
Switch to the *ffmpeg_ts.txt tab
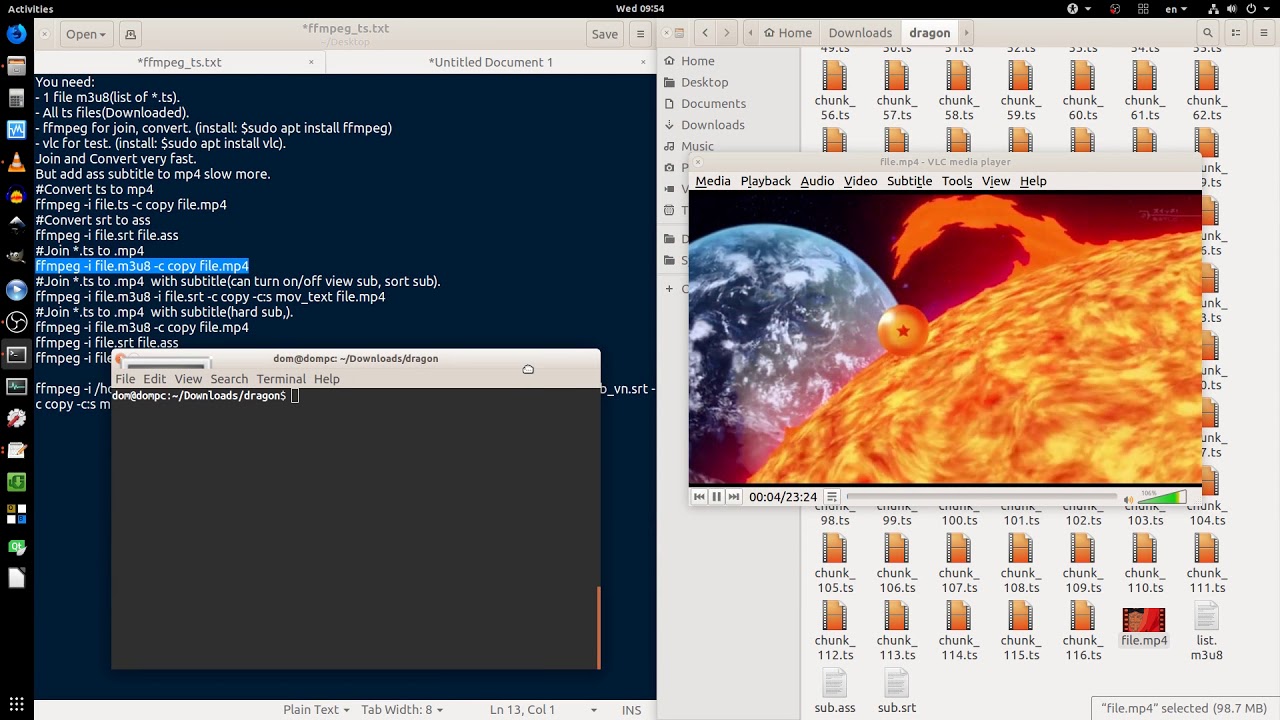pyautogui.click(x=179, y=62)
